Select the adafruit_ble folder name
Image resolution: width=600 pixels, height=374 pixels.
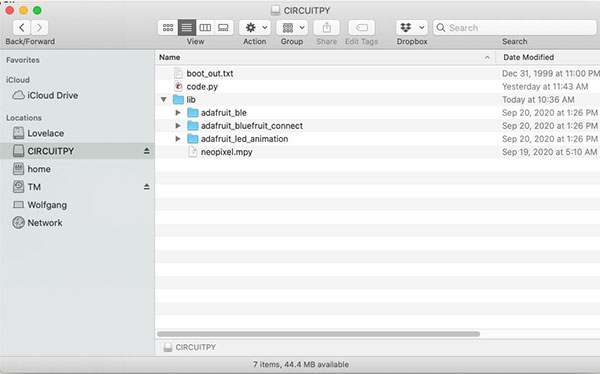point(224,113)
